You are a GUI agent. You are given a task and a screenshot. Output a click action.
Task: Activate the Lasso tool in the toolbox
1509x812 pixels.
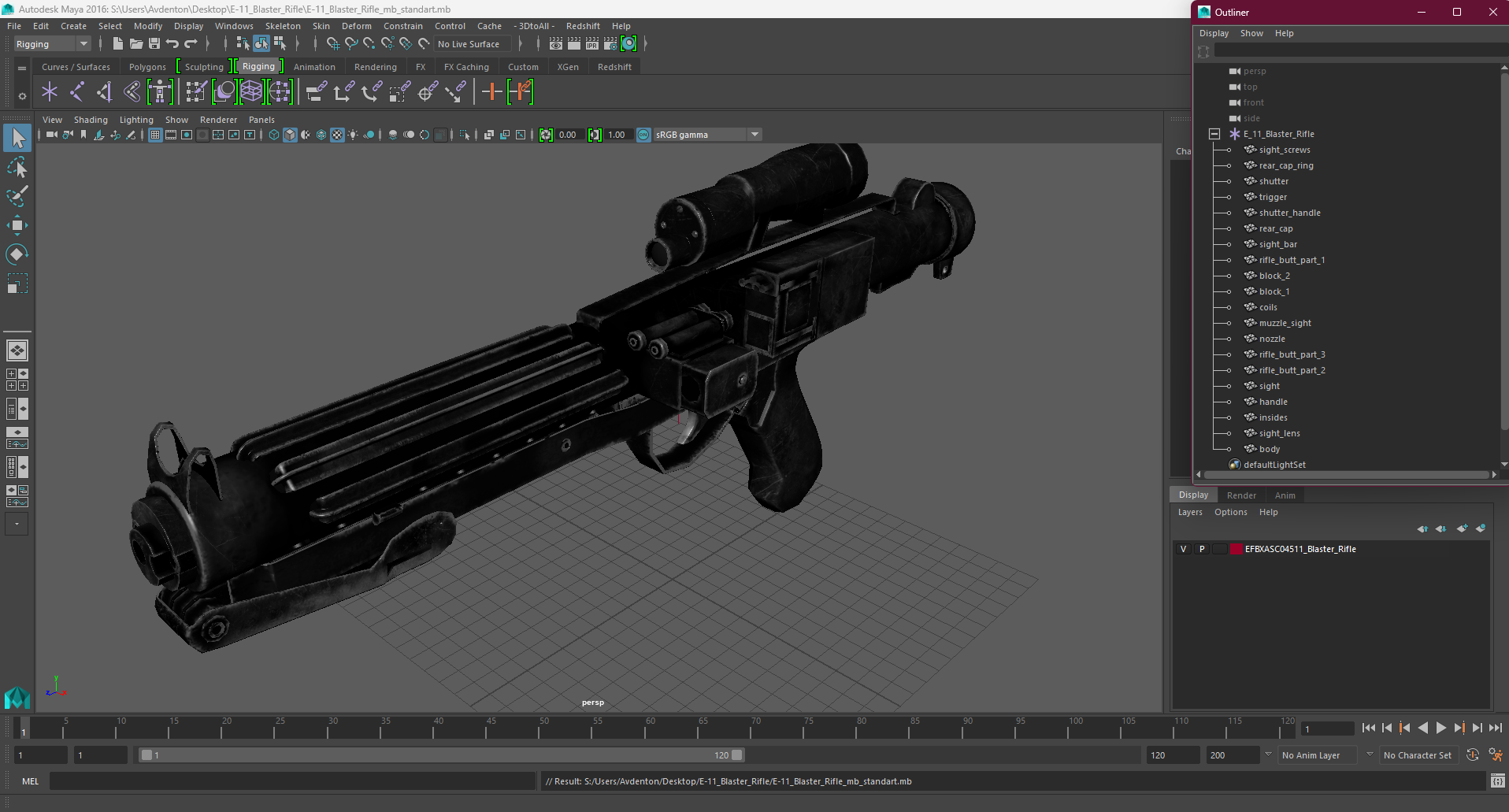pyautogui.click(x=17, y=168)
